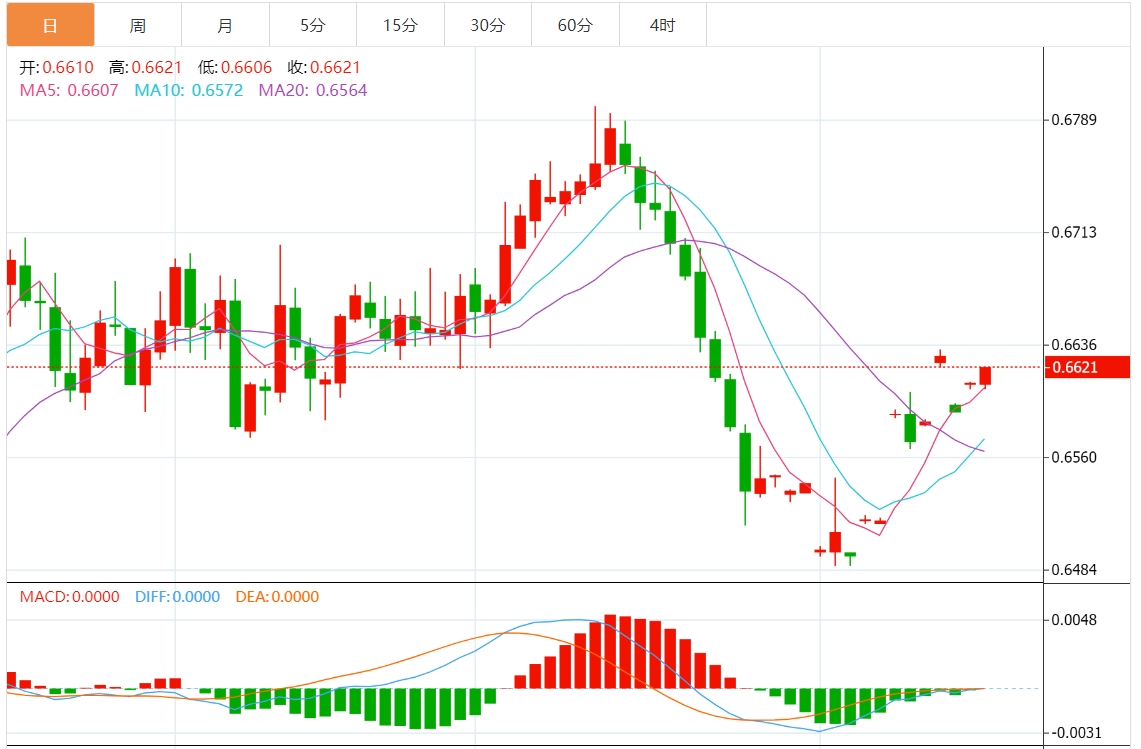Select the 日 daily timeframe tab

coord(50,25)
